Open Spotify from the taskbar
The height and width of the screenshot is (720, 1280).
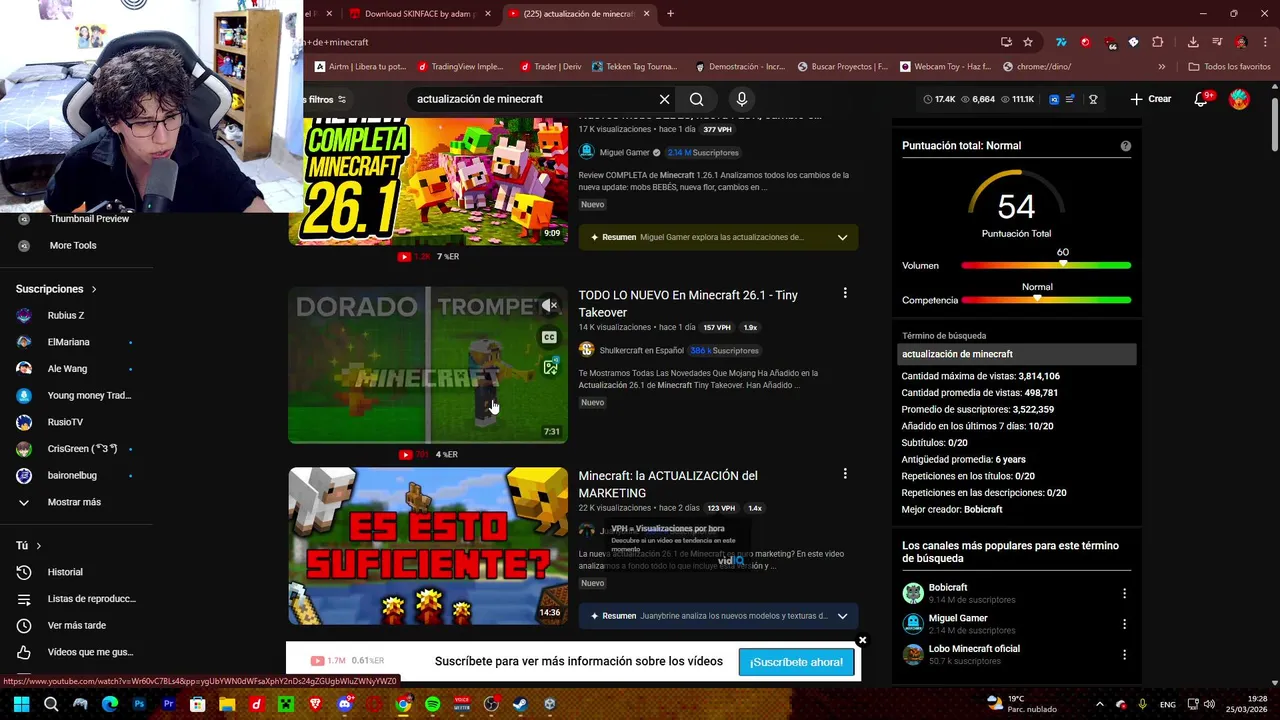tap(432, 704)
